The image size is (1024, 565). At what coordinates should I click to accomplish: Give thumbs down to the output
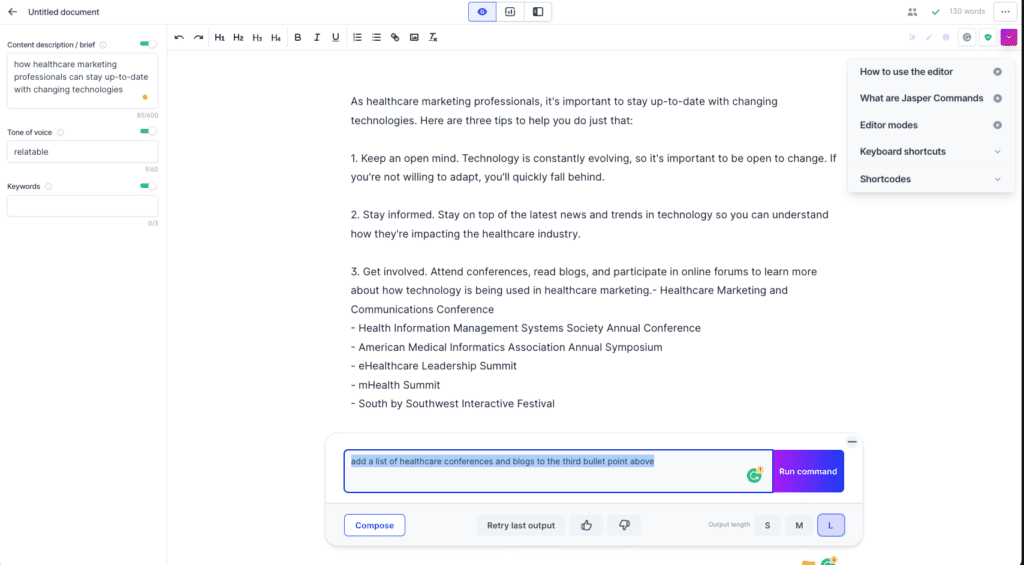pos(624,525)
